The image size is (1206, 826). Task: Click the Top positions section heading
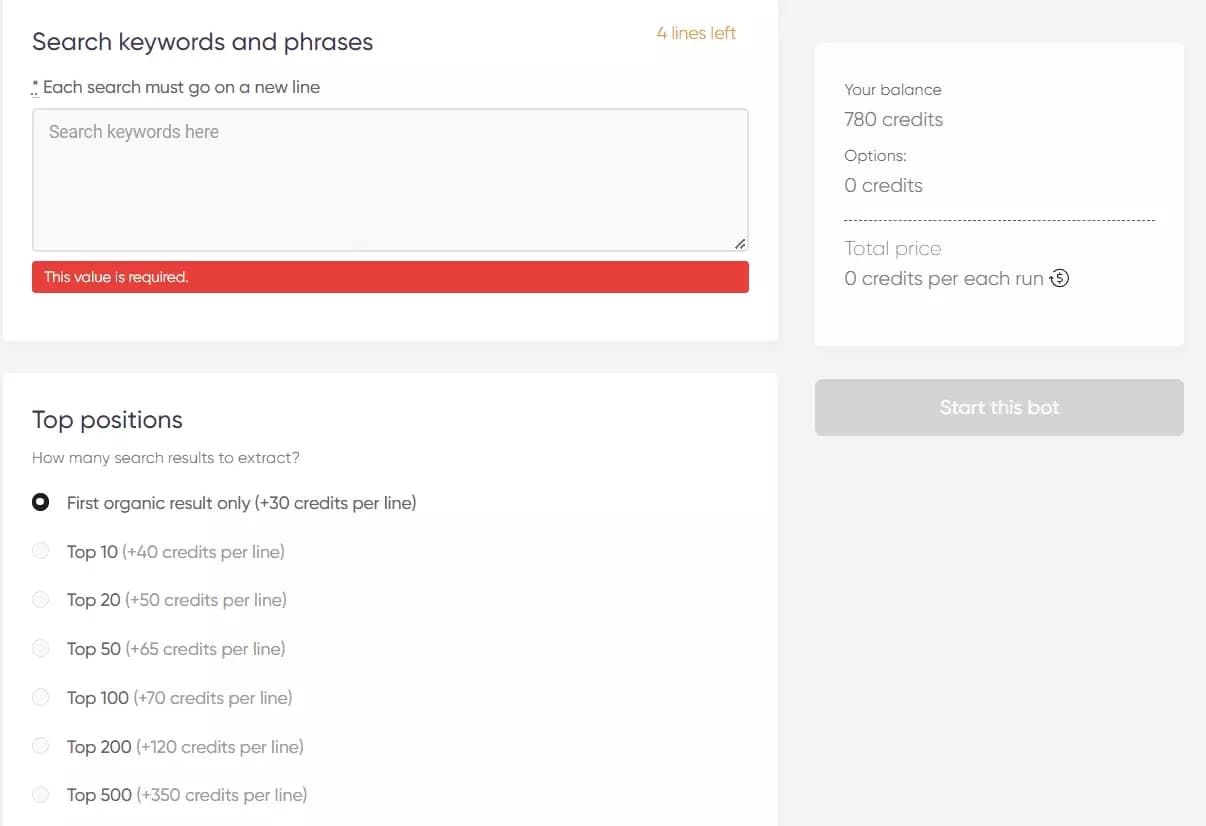(x=107, y=420)
